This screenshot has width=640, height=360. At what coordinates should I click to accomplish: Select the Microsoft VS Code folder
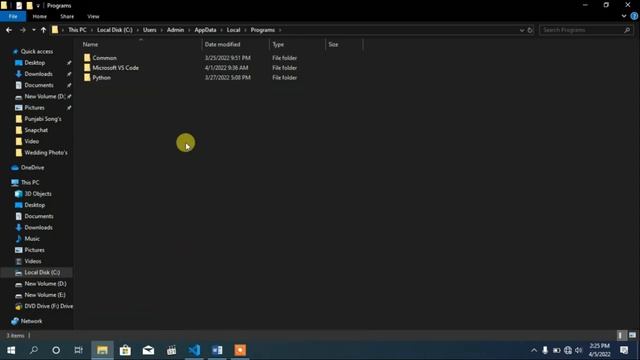click(x=116, y=68)
